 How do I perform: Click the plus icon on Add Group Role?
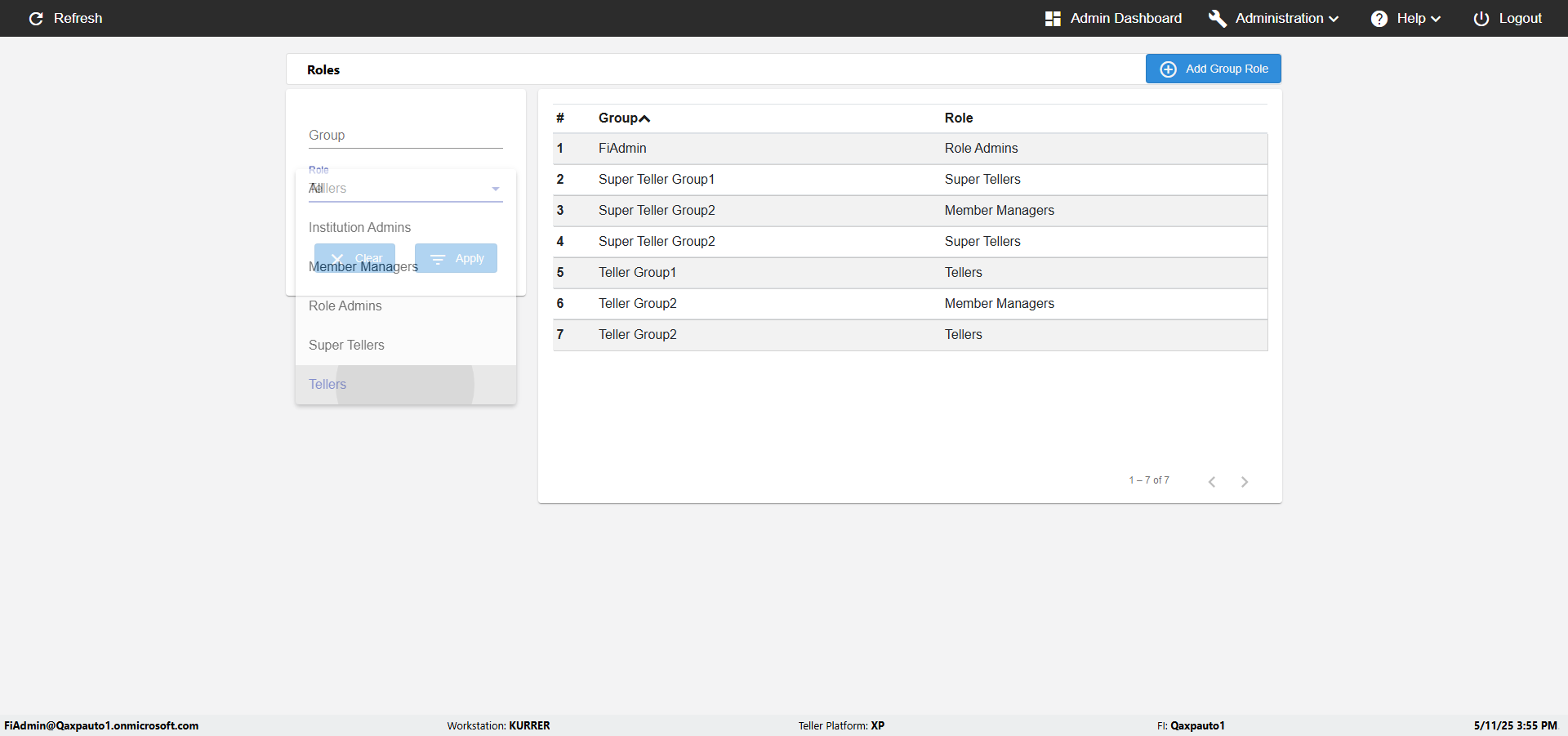pos(1169,69)
